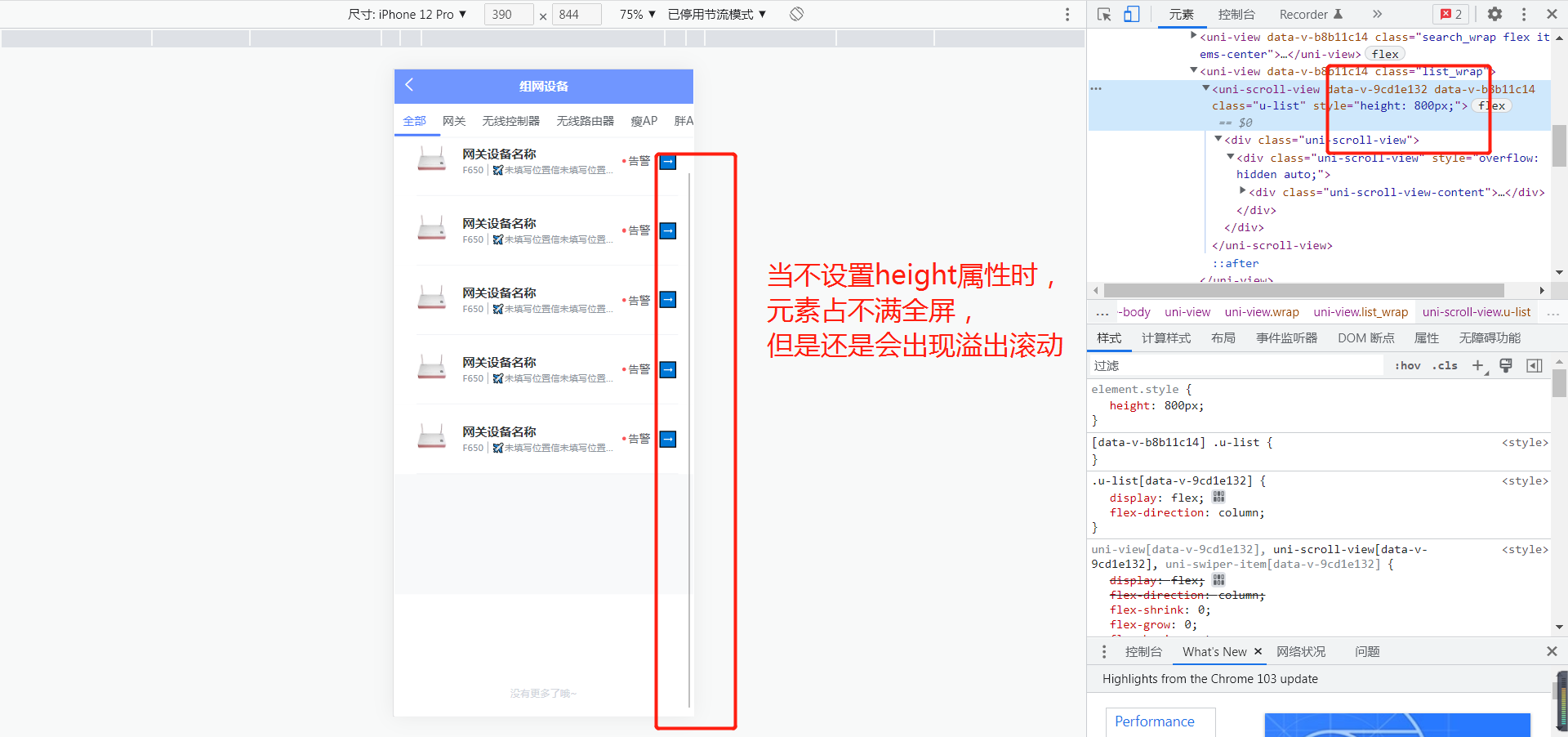Click the rotate device orientation icon
Image resolution: width=1568 pixels, height=737 pixels.
click(795, 14)
